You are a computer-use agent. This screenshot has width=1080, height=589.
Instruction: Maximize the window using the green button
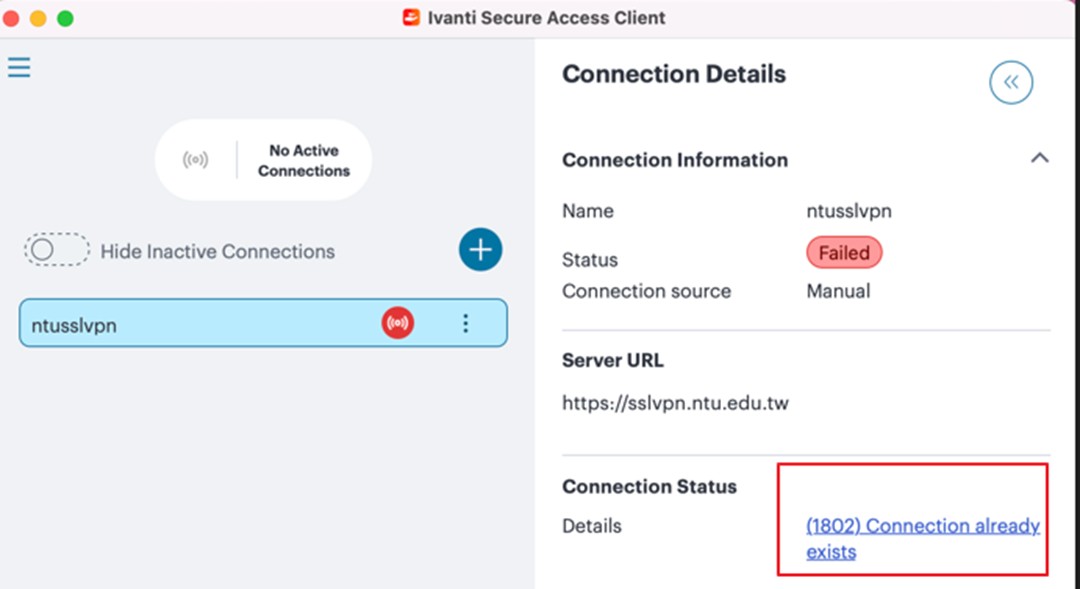65,18
